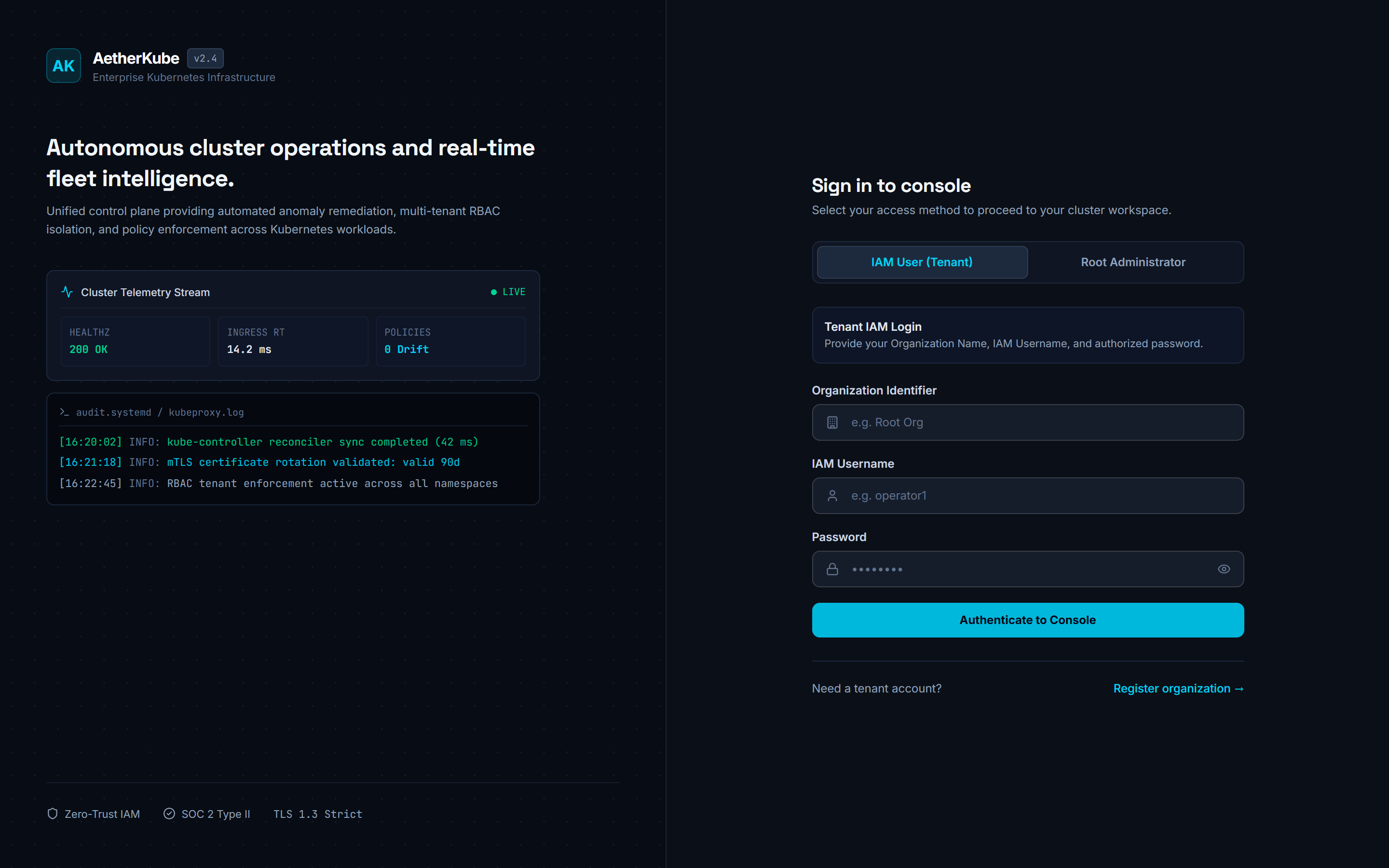Focus the Organization Identifier input field
Image resolution: width=1389 pixels, height=868 pixels.
tap(1027, 422)
